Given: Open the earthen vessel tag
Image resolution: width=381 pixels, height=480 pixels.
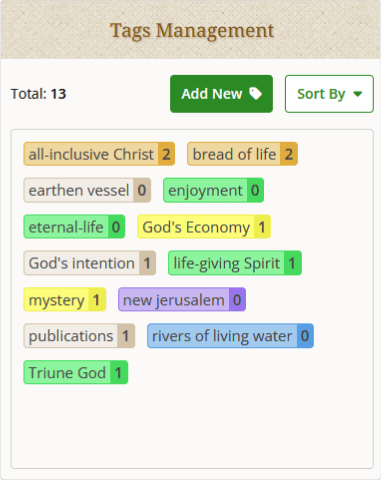Looking at the screenshot, I should pyautogui.click(x=87, y=190).
